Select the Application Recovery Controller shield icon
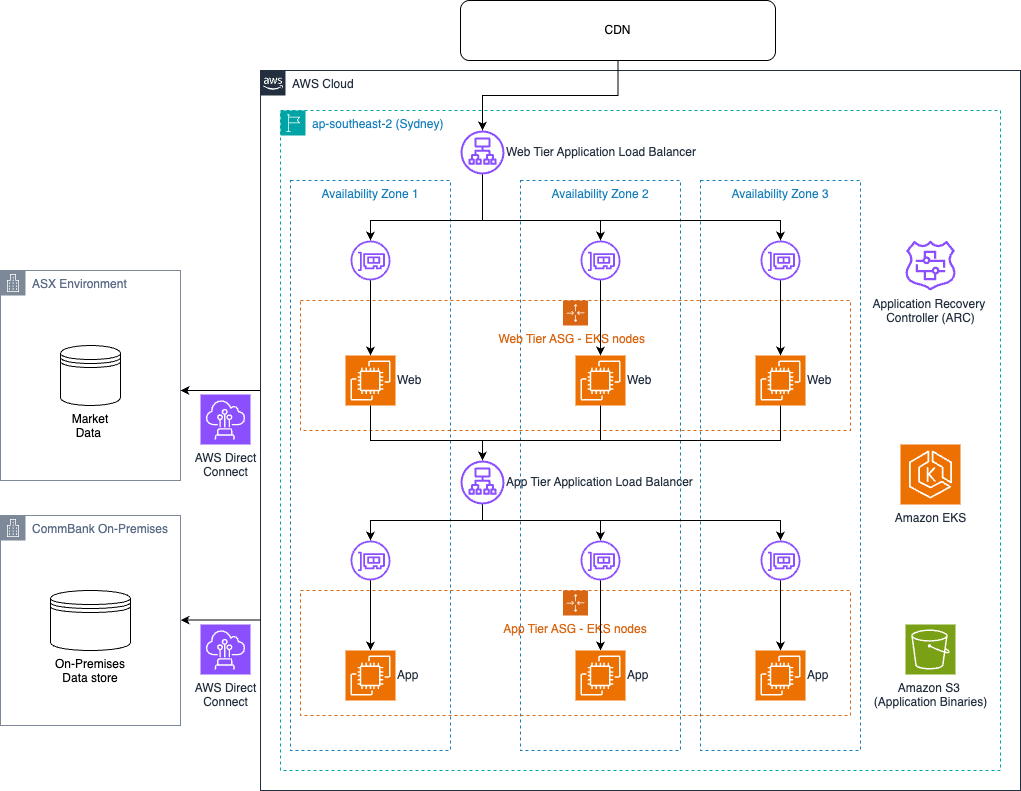 pyautogui.click(x=930, y=265)
